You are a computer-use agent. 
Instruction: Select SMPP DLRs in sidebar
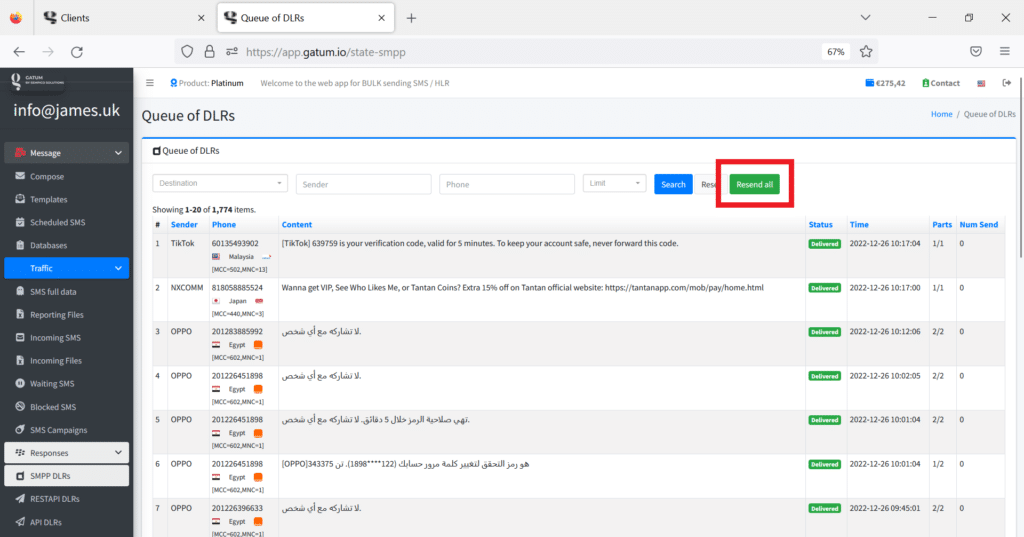67,476
